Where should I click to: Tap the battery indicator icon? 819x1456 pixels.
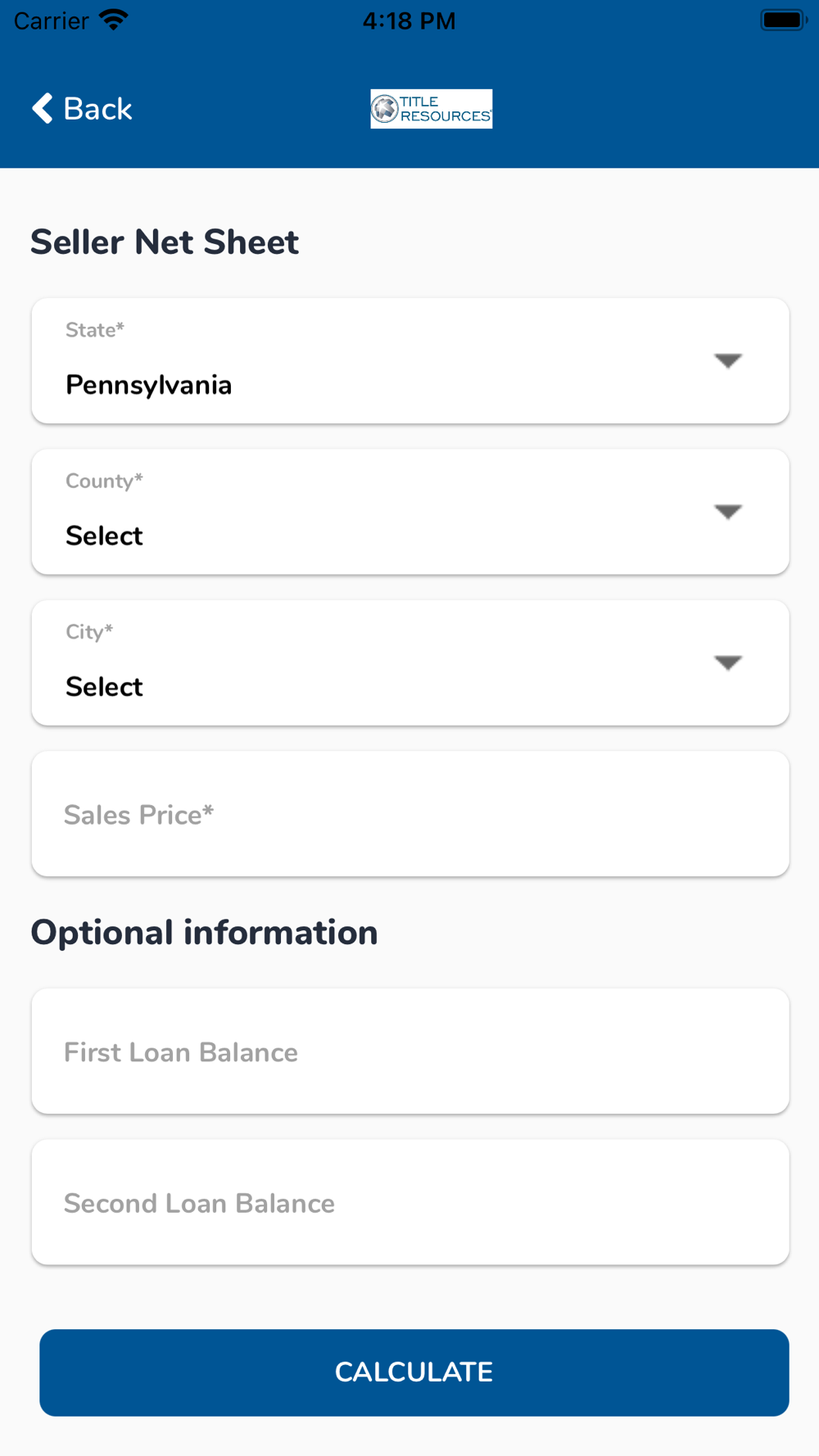tap(784, 20)
